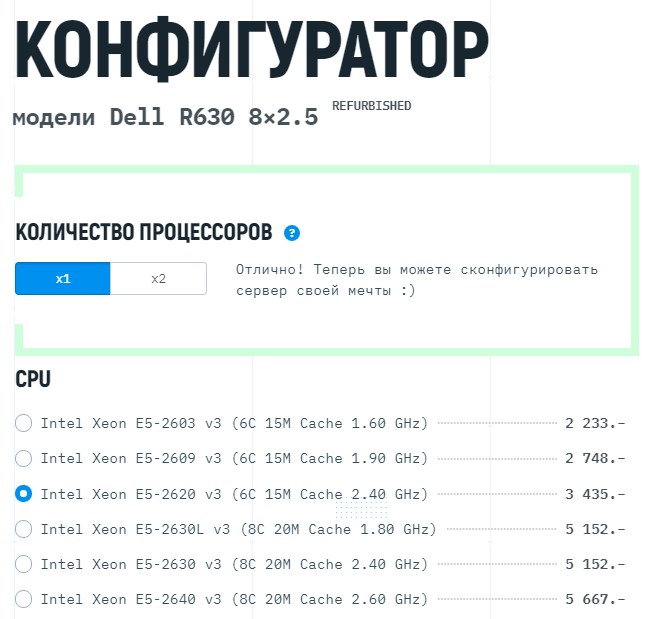This screenshot has height=619, width=654.
Task: Click the REFURBISHED superscript label
Action: pos(371,106)
